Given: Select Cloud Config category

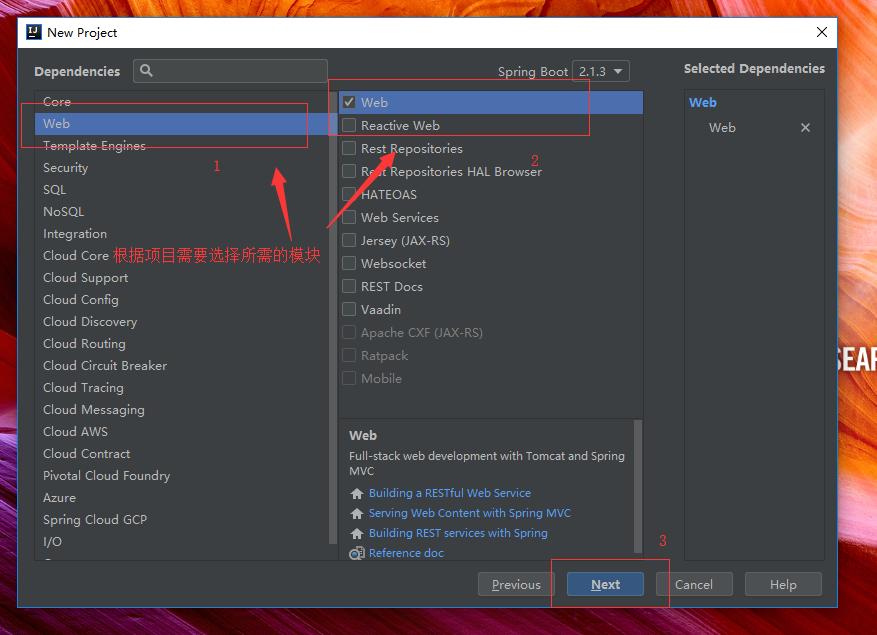Looking at the screenshot, I should click(182, 300).
